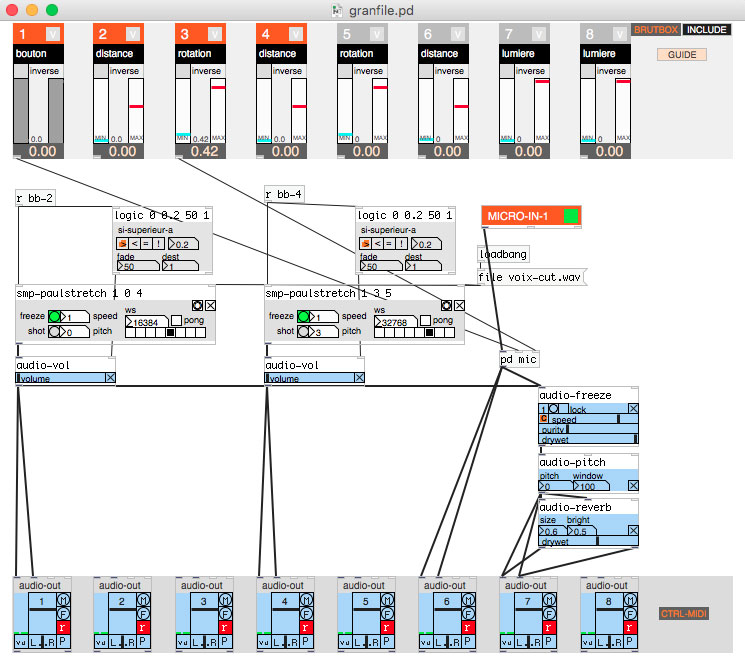Click the red r record button on audio-out 3
This screenshot has height=668, width=745.
[224, 628]
